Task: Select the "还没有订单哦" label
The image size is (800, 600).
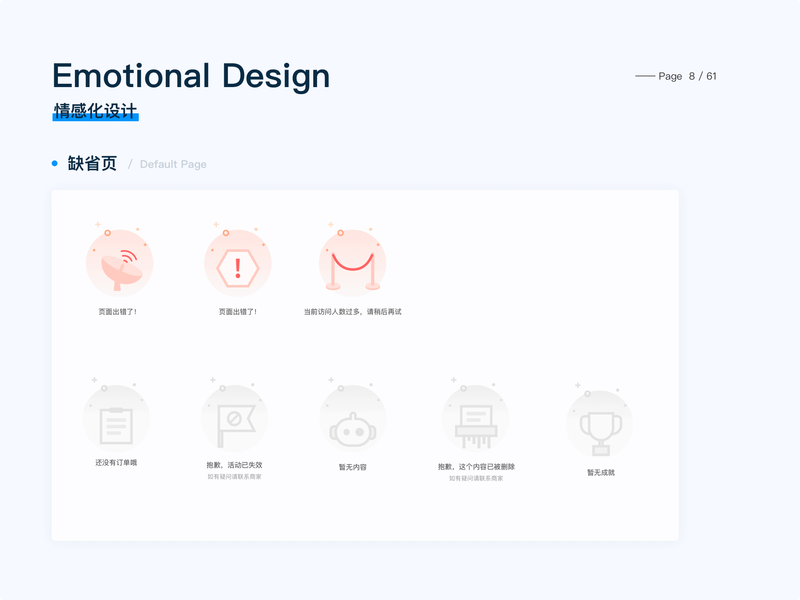Action: click(116, 463)
